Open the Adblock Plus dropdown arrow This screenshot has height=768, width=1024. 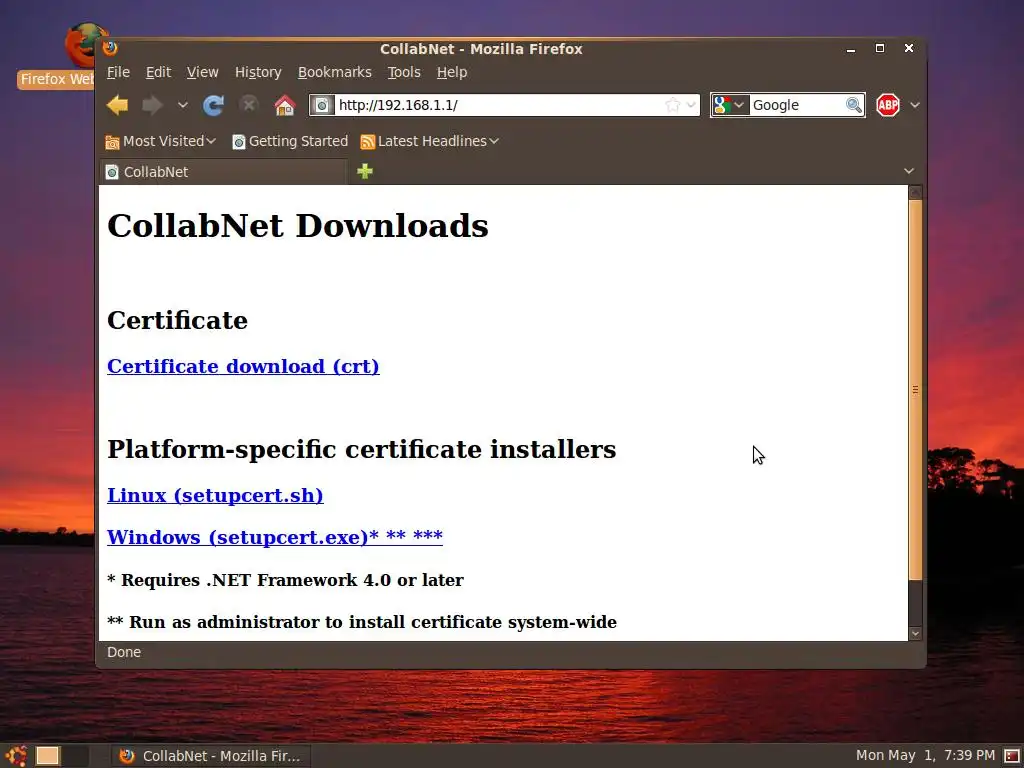coord(915,105)
